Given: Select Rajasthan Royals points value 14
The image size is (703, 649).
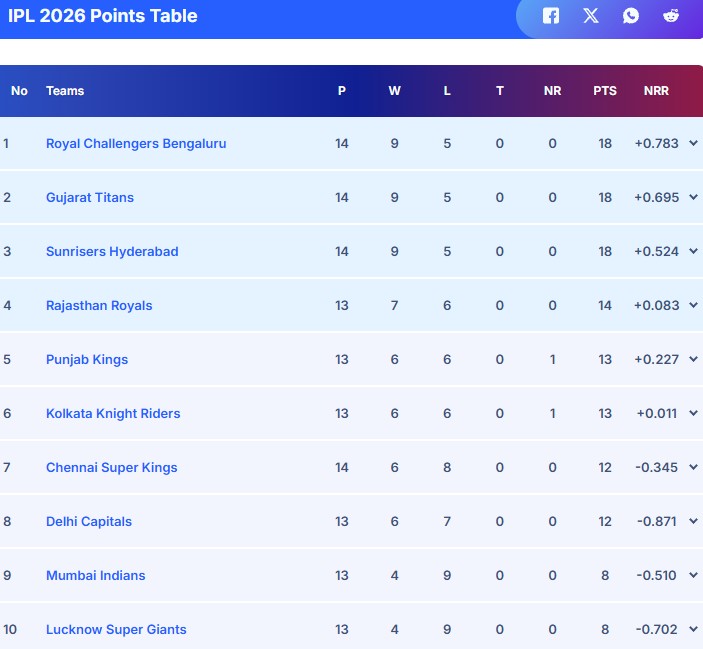Looking at the screenshot, I should tap(605, 305).
